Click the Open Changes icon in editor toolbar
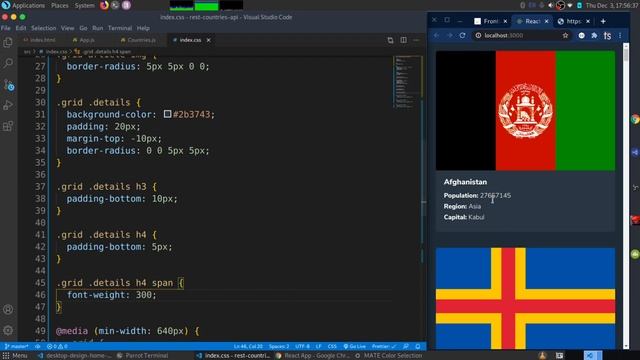 click(390, 40)
